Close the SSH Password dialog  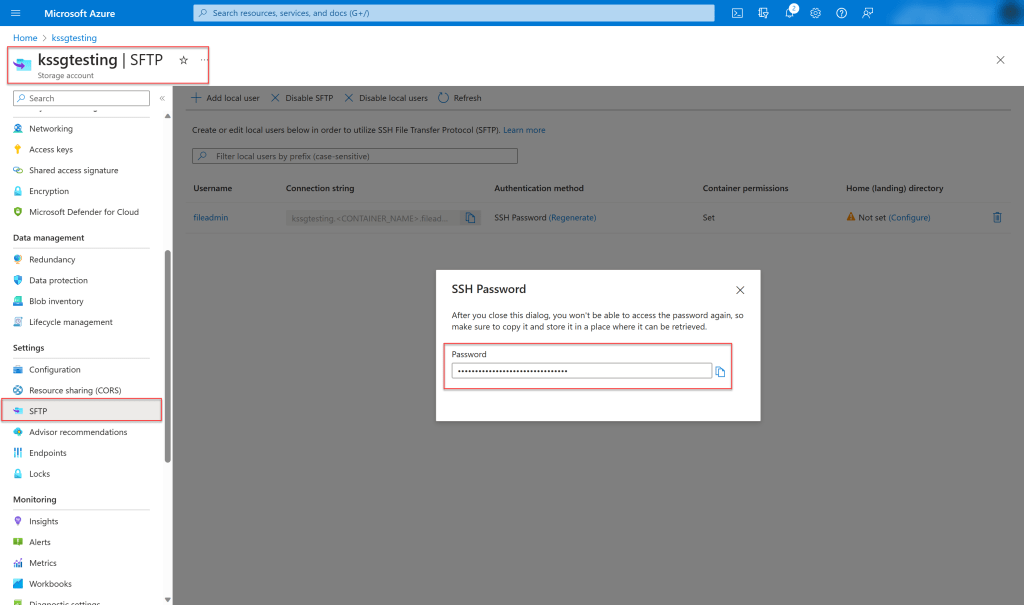click(740, 290)
